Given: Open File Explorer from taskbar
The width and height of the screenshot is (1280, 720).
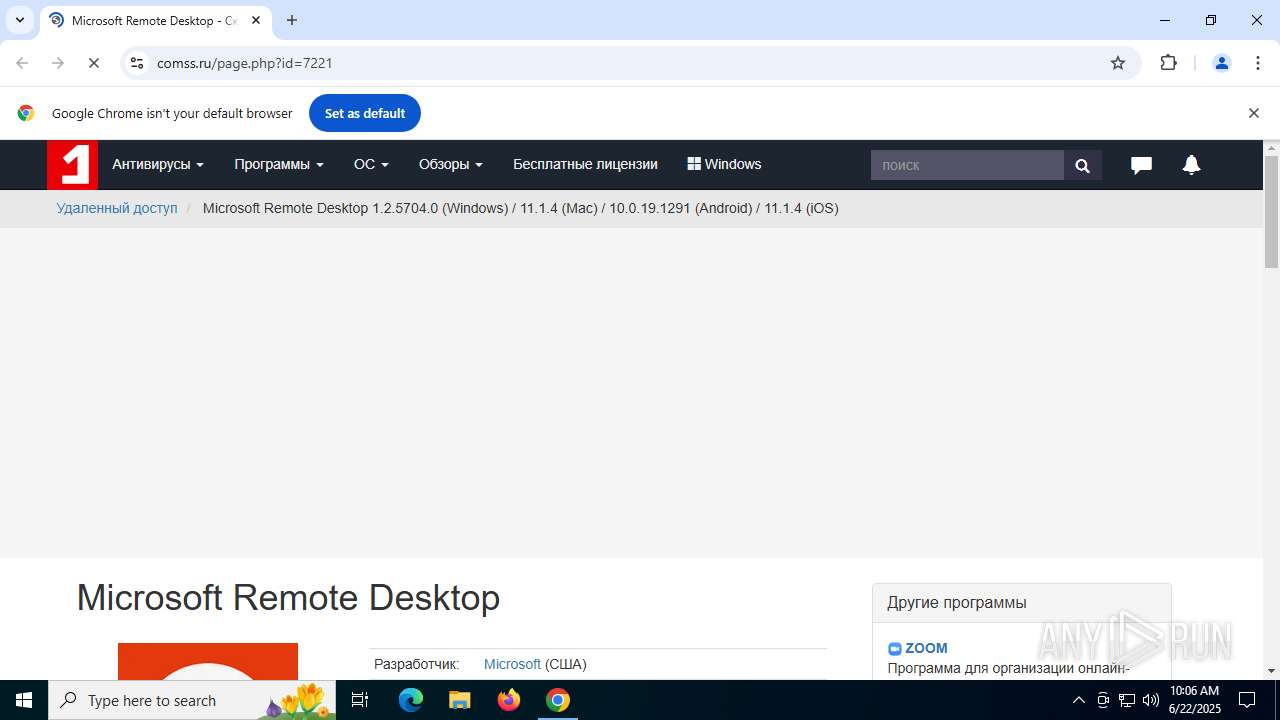Looking at the screenshot, I should point(460,700).
